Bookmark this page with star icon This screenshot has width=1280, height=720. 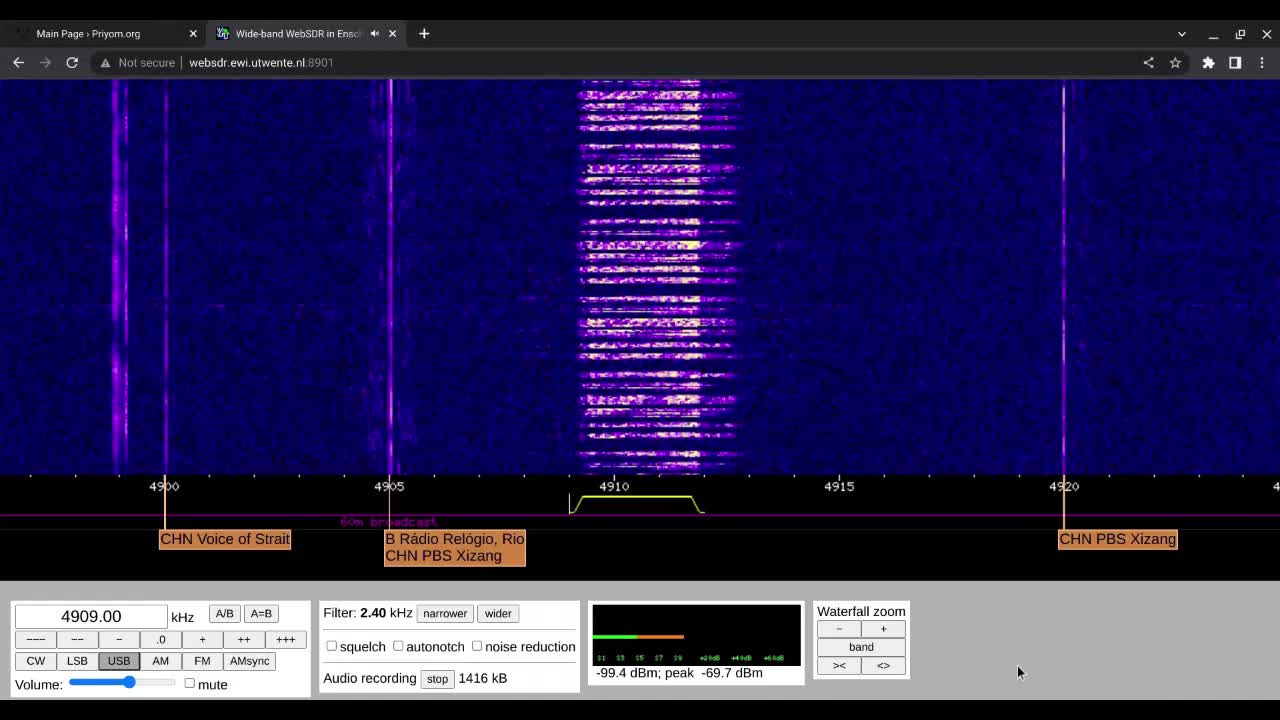(x=1175, y=62)
